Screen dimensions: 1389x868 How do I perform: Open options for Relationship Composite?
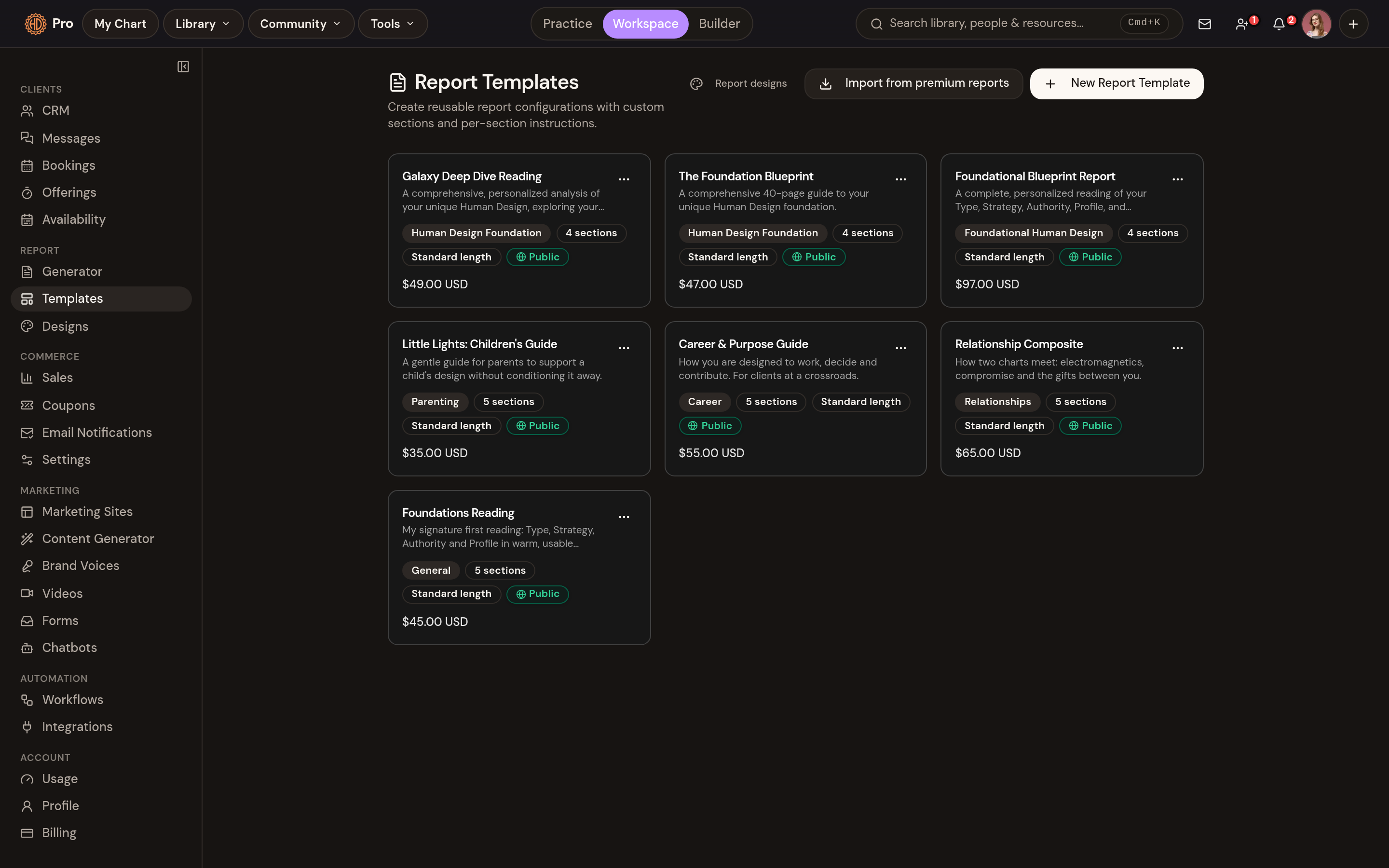point(1177,348)
